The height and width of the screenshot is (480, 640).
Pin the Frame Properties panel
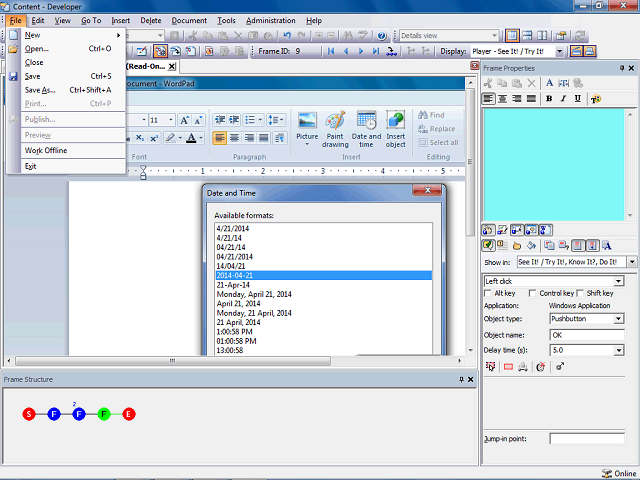click(622, 68)
